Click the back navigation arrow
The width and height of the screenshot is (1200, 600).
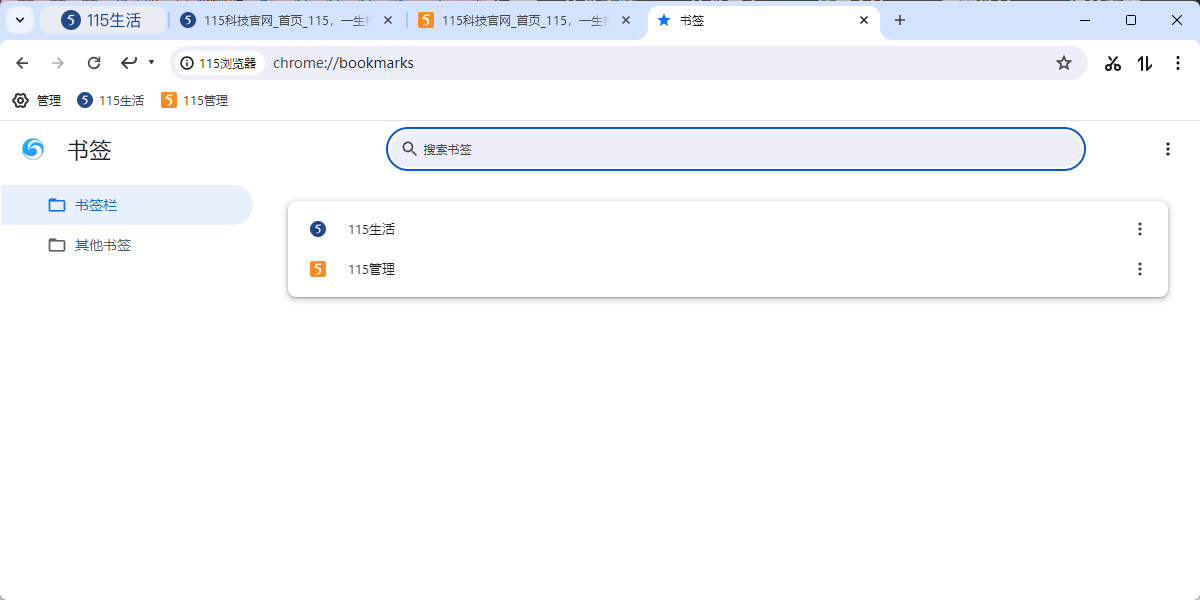(x=22, y=63)
